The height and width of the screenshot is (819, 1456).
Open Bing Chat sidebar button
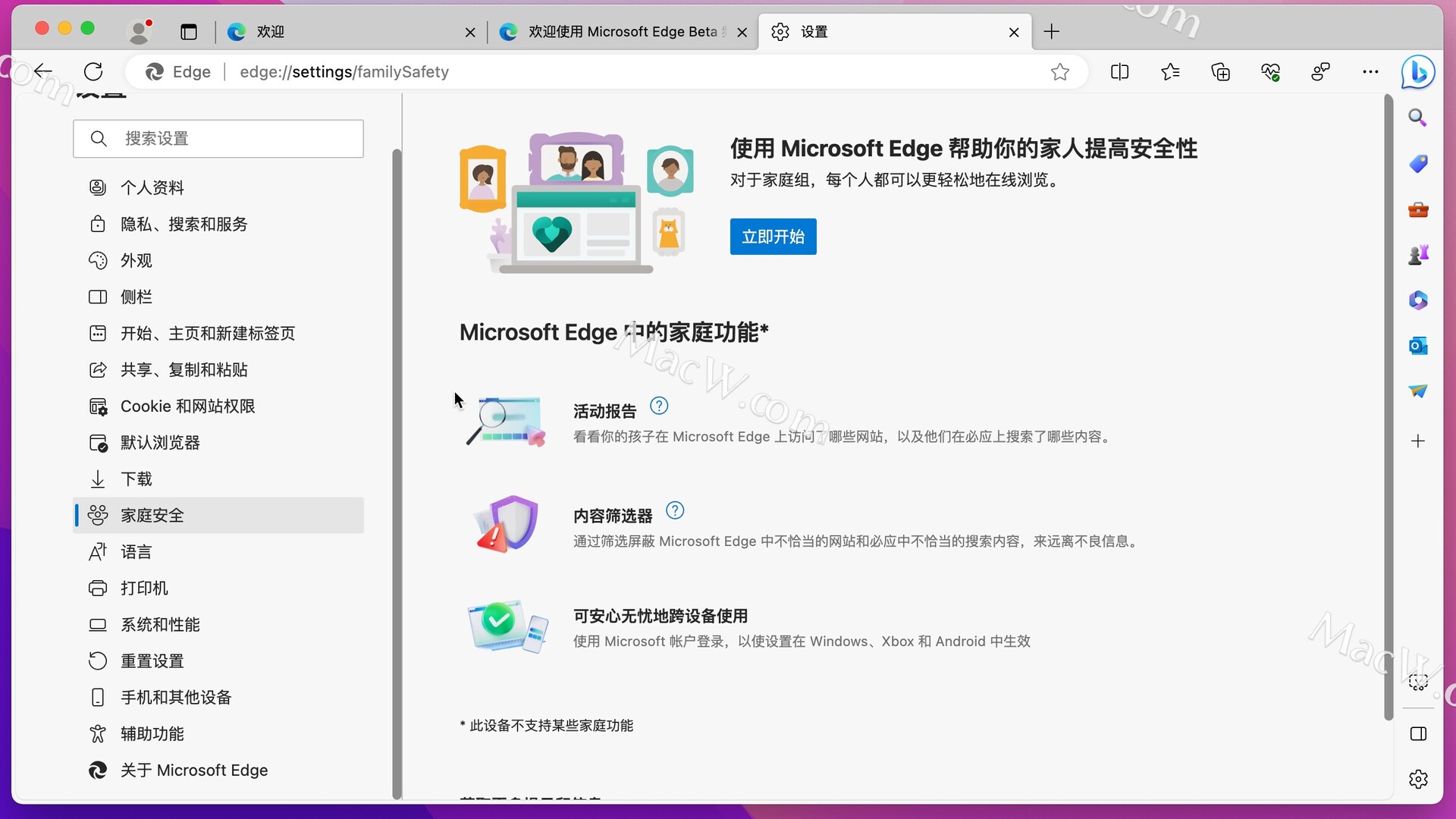click(x=1418, y=72)
